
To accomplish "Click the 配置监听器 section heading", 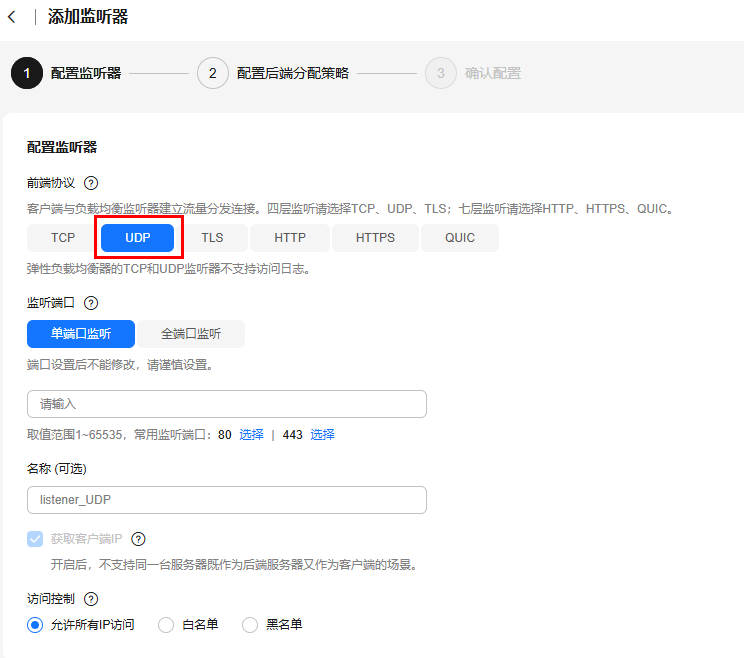I will pyautogui.click(x=62, y=147).
